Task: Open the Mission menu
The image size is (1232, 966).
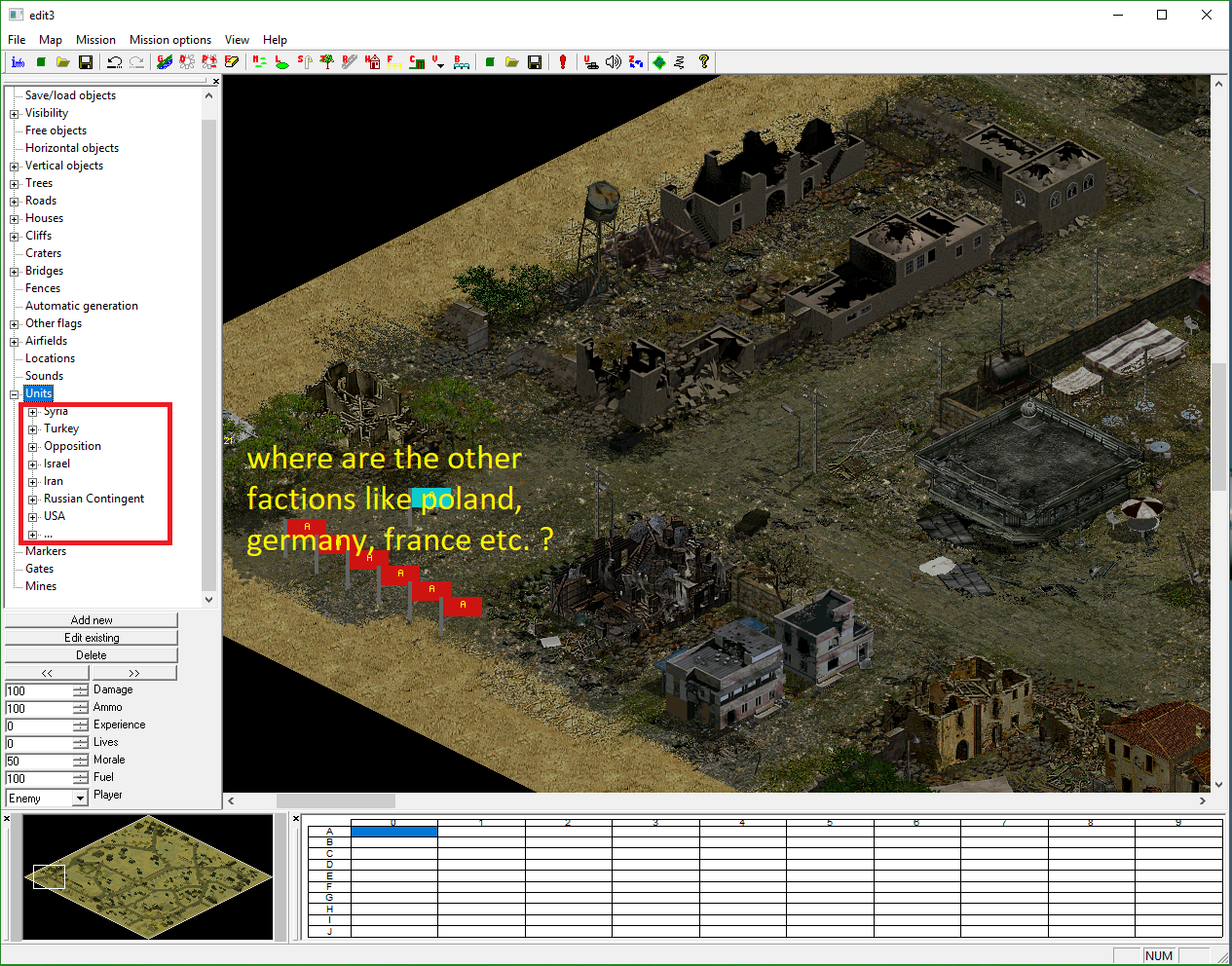Action: click(95, 40)
